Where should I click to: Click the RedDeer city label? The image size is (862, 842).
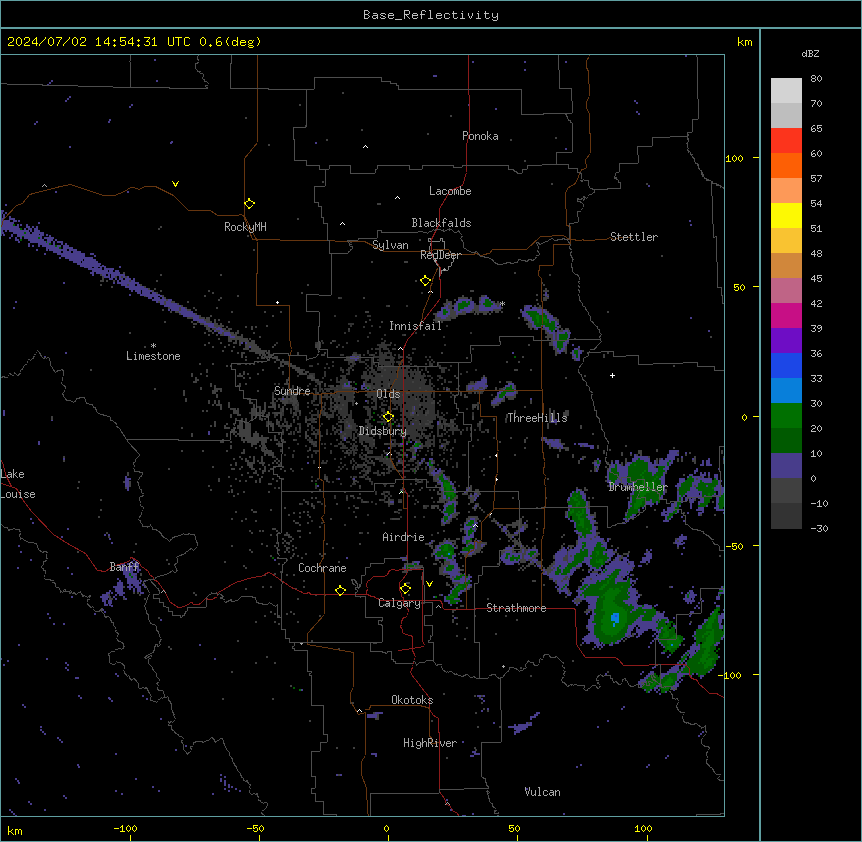[x=440, y=255]
